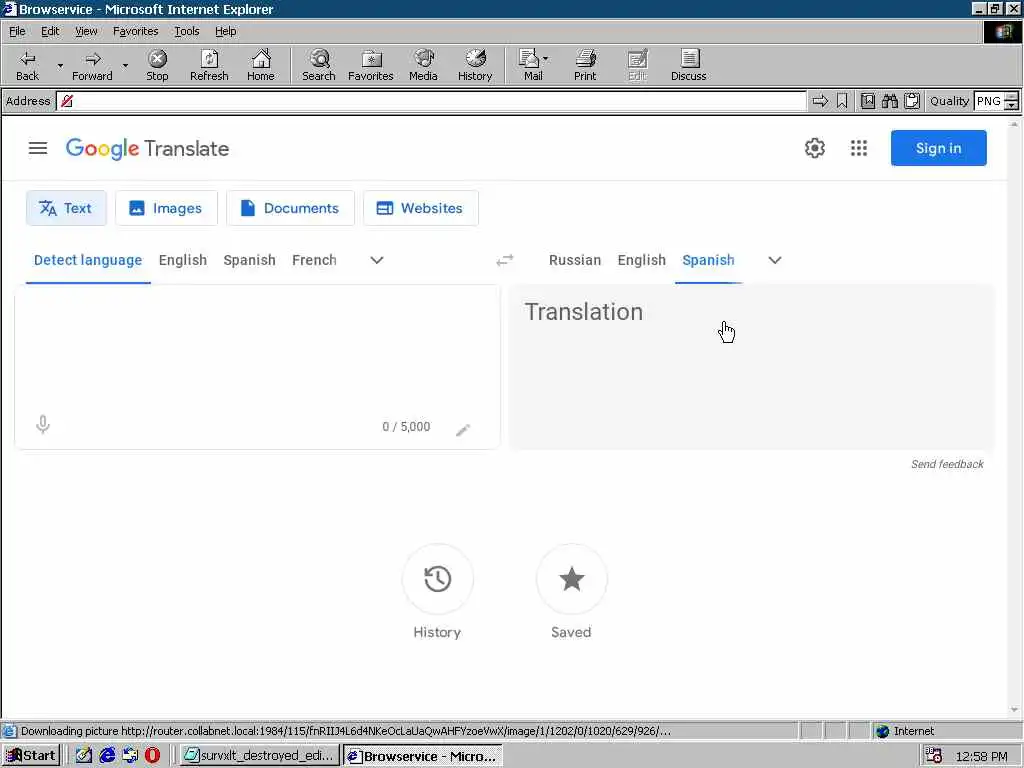
Task: Choose English as target language
Action: click(641, 260)
